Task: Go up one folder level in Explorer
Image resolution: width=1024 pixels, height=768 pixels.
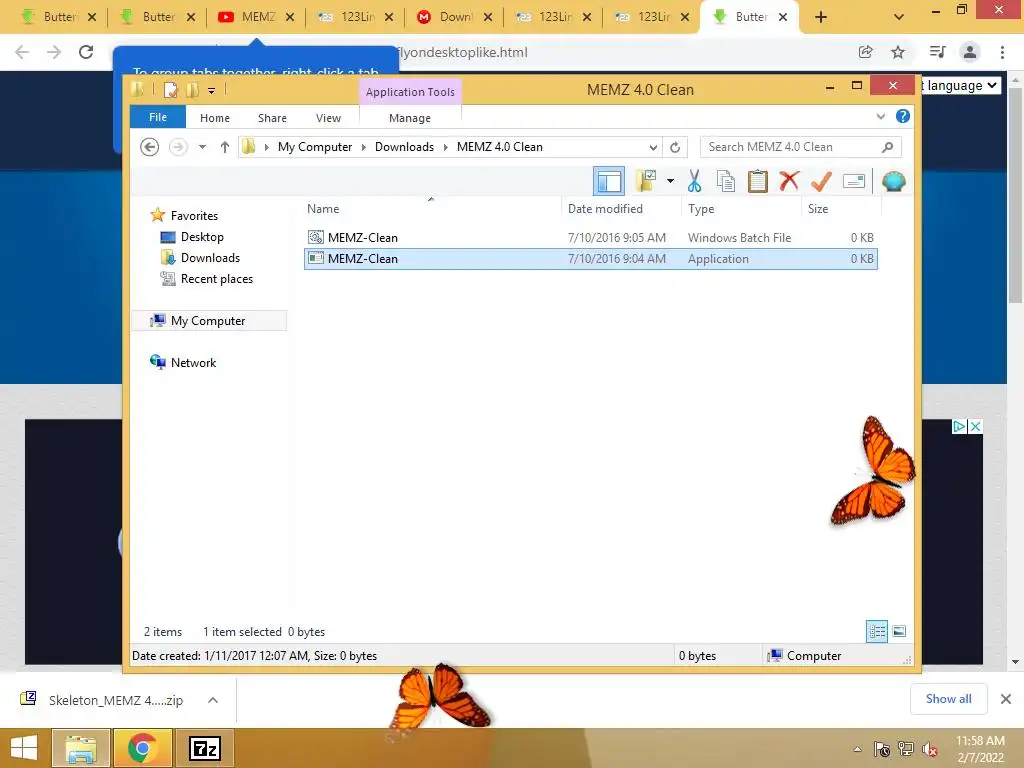Action: tap(225, 147)
